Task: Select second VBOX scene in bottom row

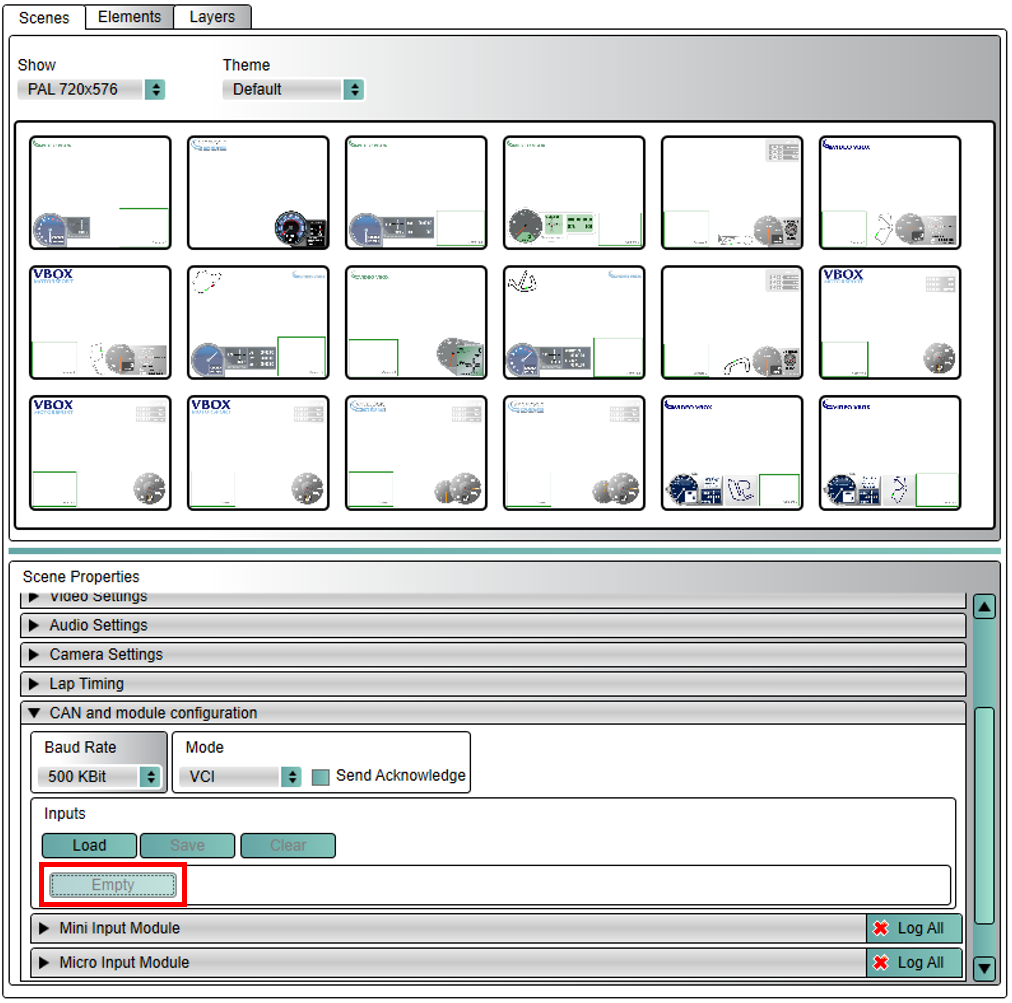Action: [x=258, y=453]
